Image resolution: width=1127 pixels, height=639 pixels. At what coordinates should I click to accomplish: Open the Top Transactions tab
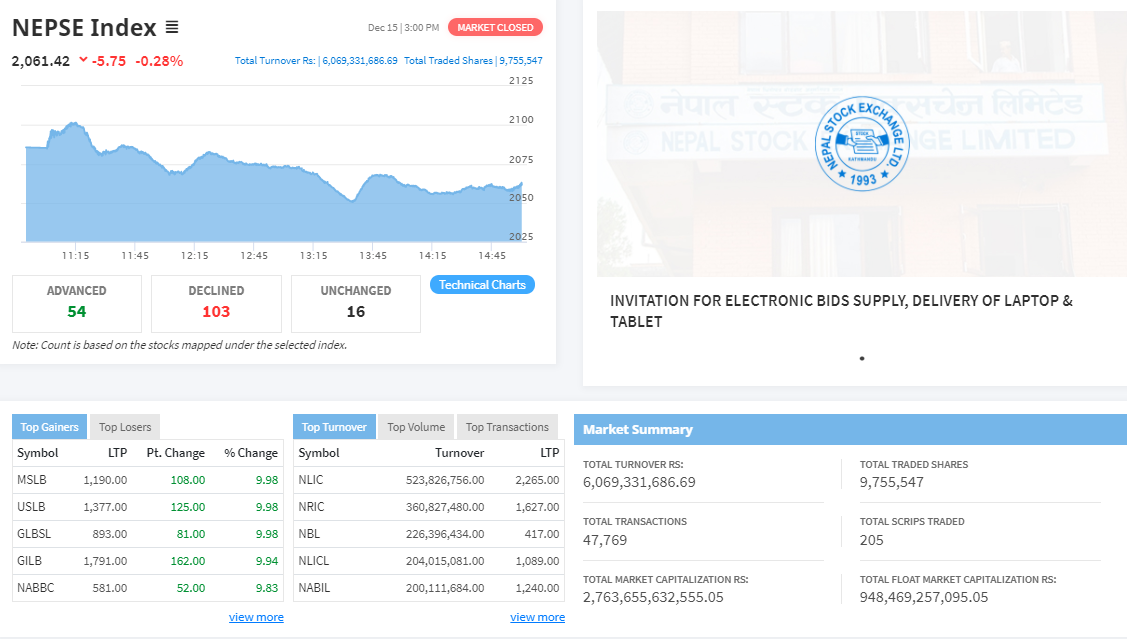point(507,427)
